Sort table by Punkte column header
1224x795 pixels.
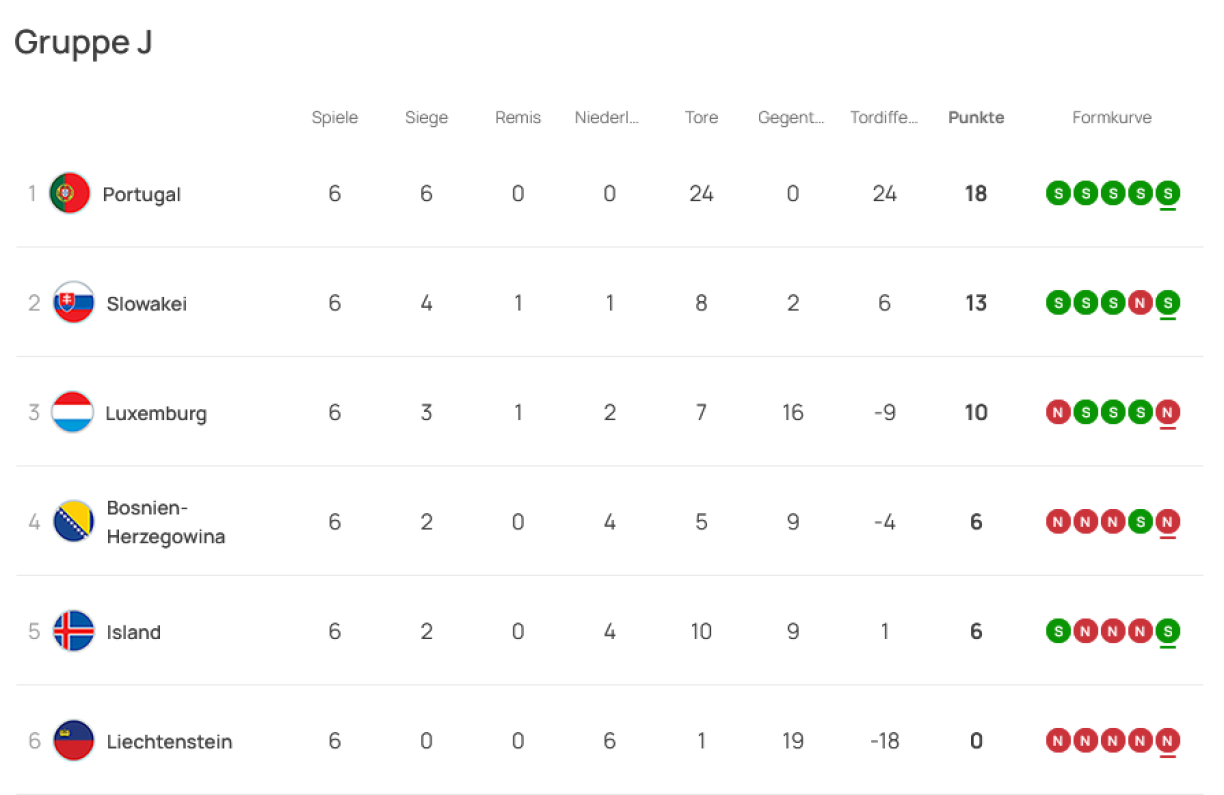click(x=976, y=117)
